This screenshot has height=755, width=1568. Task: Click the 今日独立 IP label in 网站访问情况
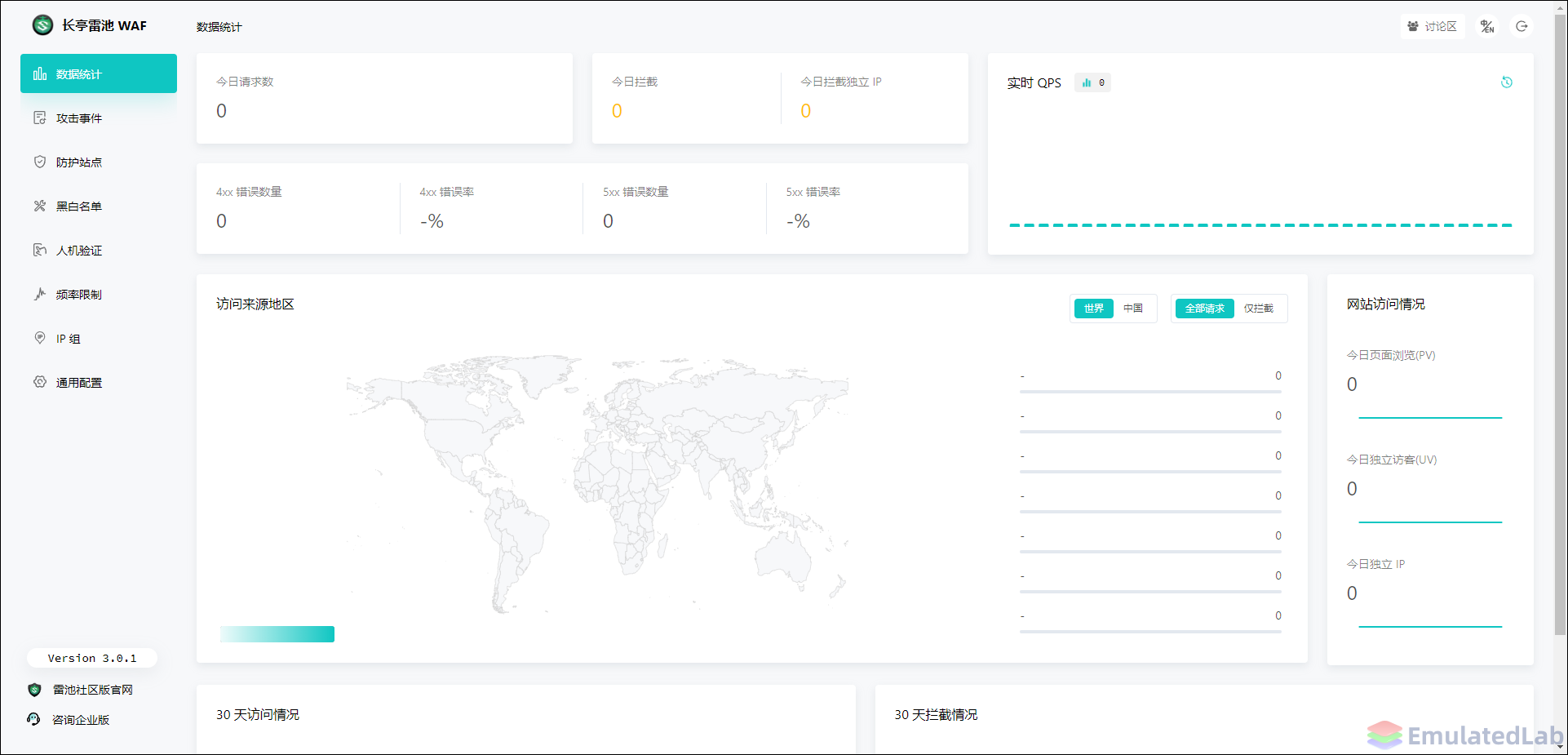1375,564
